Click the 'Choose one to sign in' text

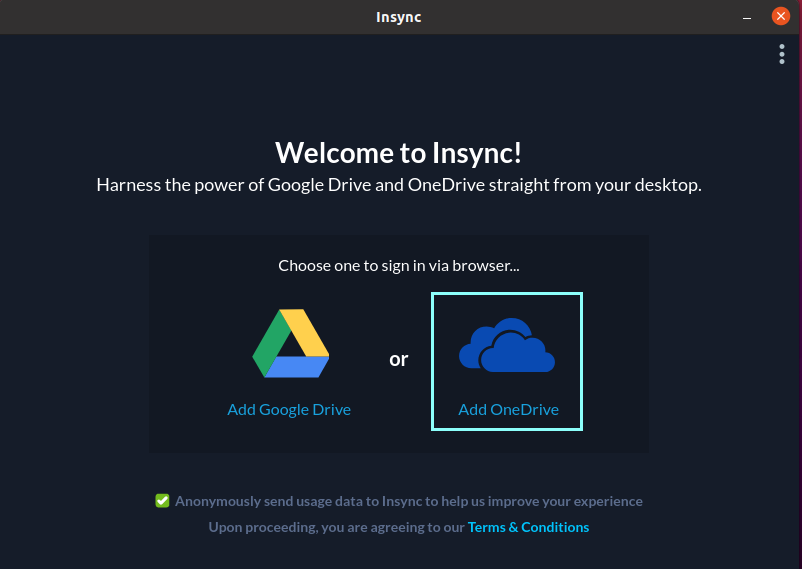tap(398, 266)
